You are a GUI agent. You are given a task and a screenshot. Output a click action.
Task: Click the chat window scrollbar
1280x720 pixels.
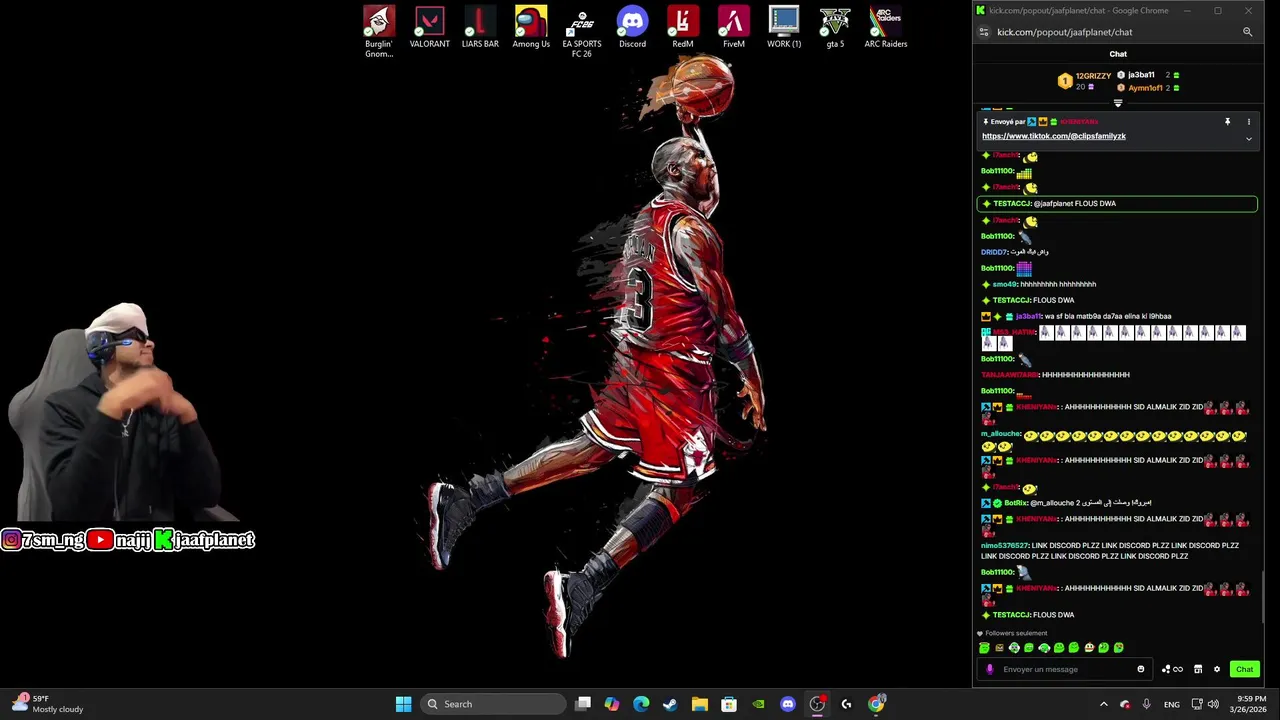1264,596
